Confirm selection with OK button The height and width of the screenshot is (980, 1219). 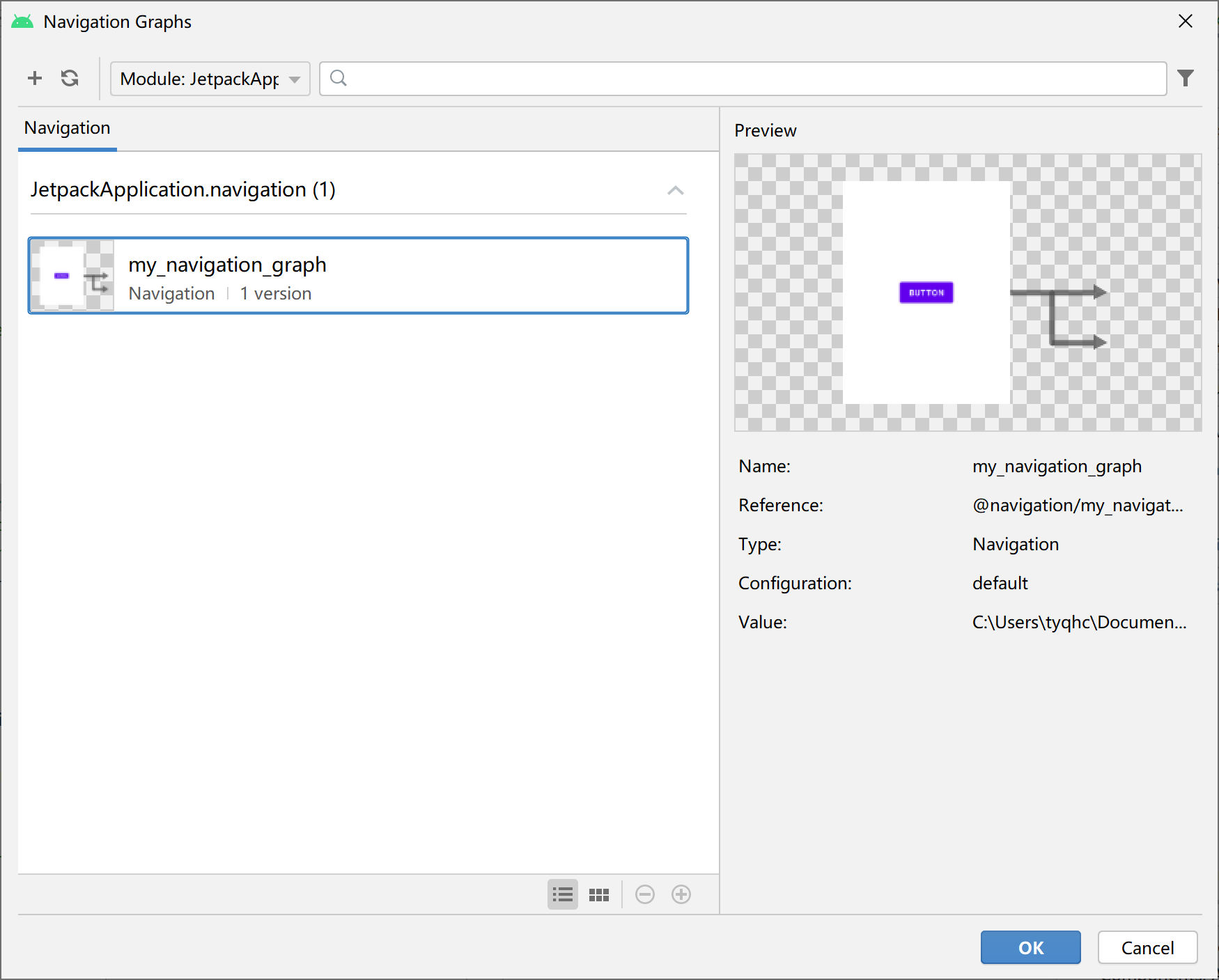[x=1031, y=947]
